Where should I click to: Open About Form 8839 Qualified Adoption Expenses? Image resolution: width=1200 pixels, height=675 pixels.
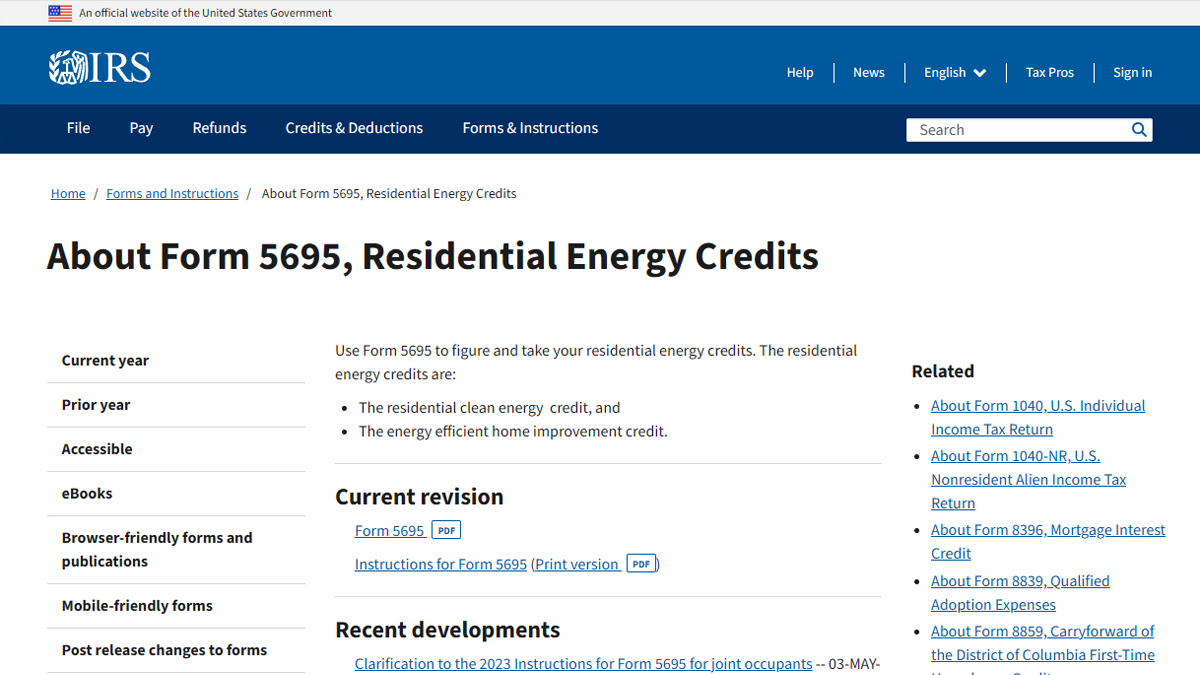(1020, 592)
